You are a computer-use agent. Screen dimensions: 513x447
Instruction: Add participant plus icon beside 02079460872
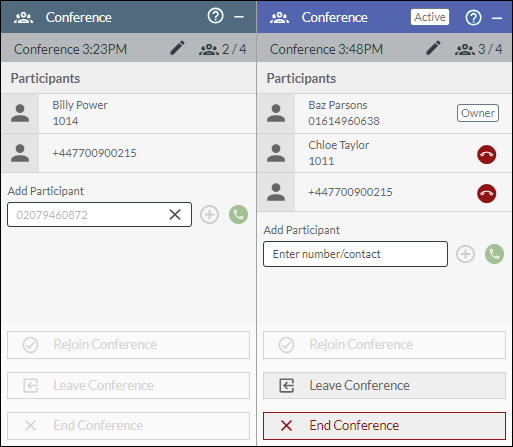tap(209, 214)
